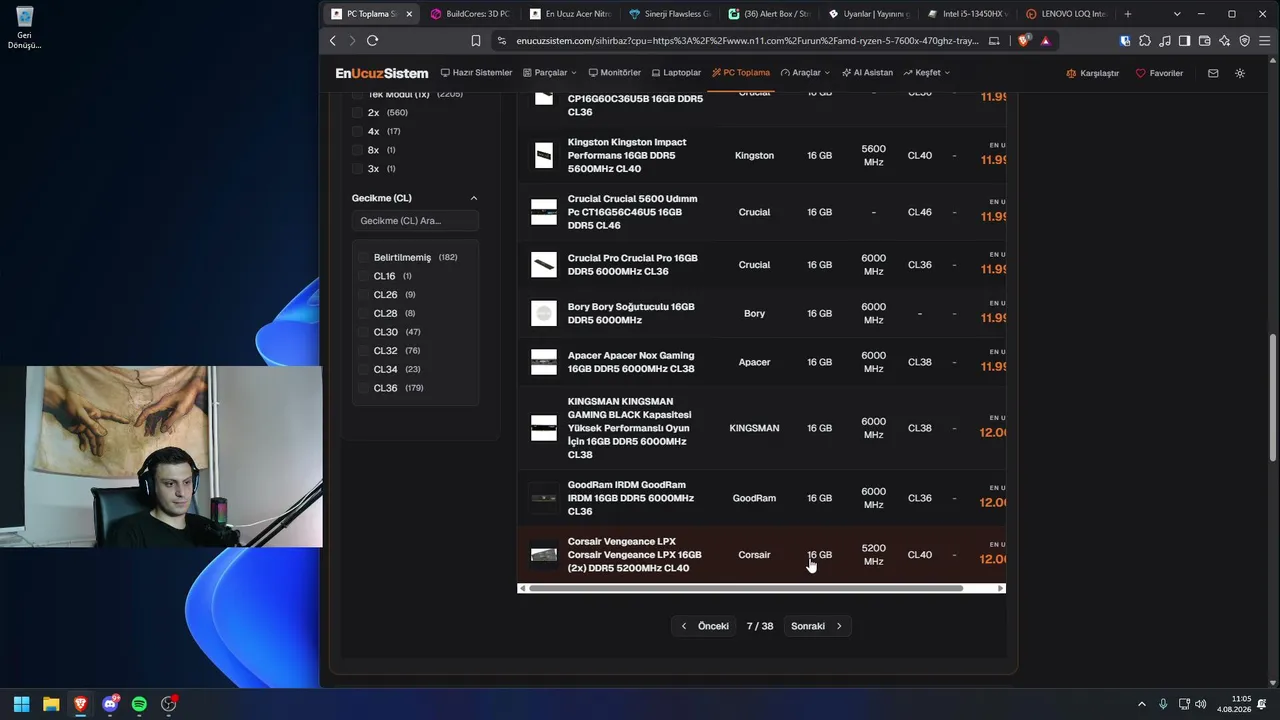Go to the Sonraki results page

[816, 626]
